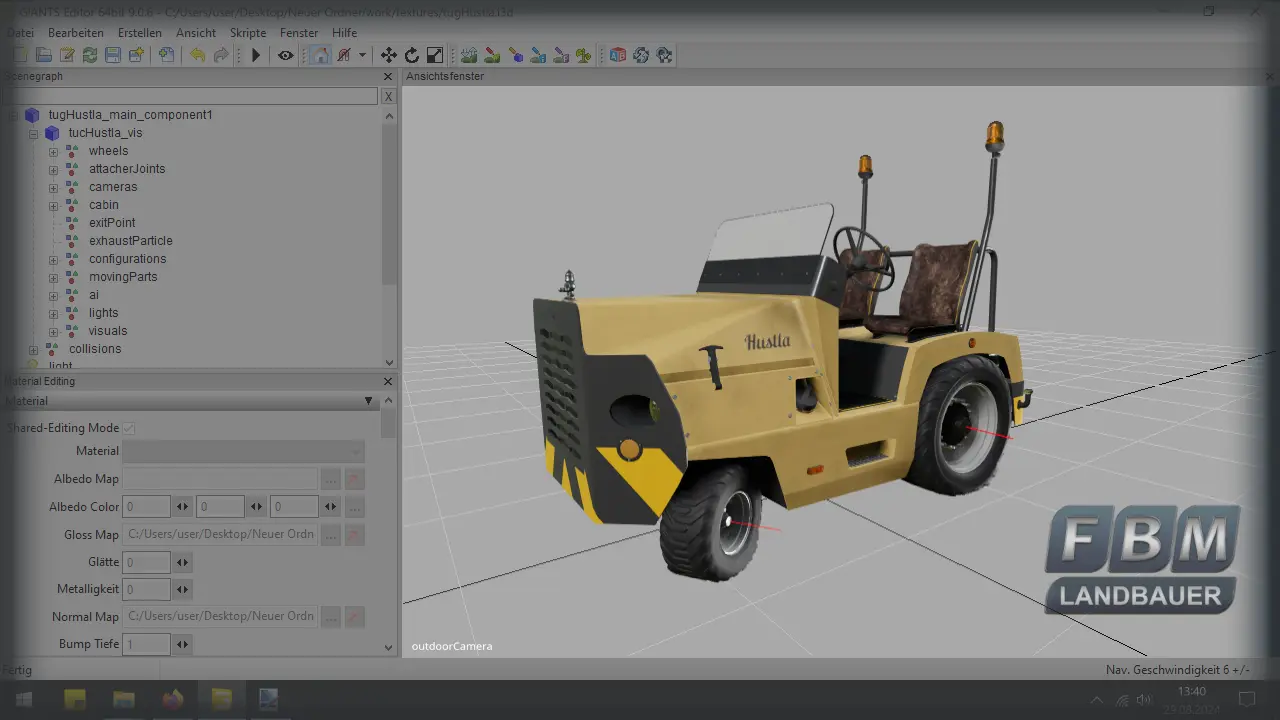Browse for Normal Map with ... button
1280x720 pixels.
(331, 617)
